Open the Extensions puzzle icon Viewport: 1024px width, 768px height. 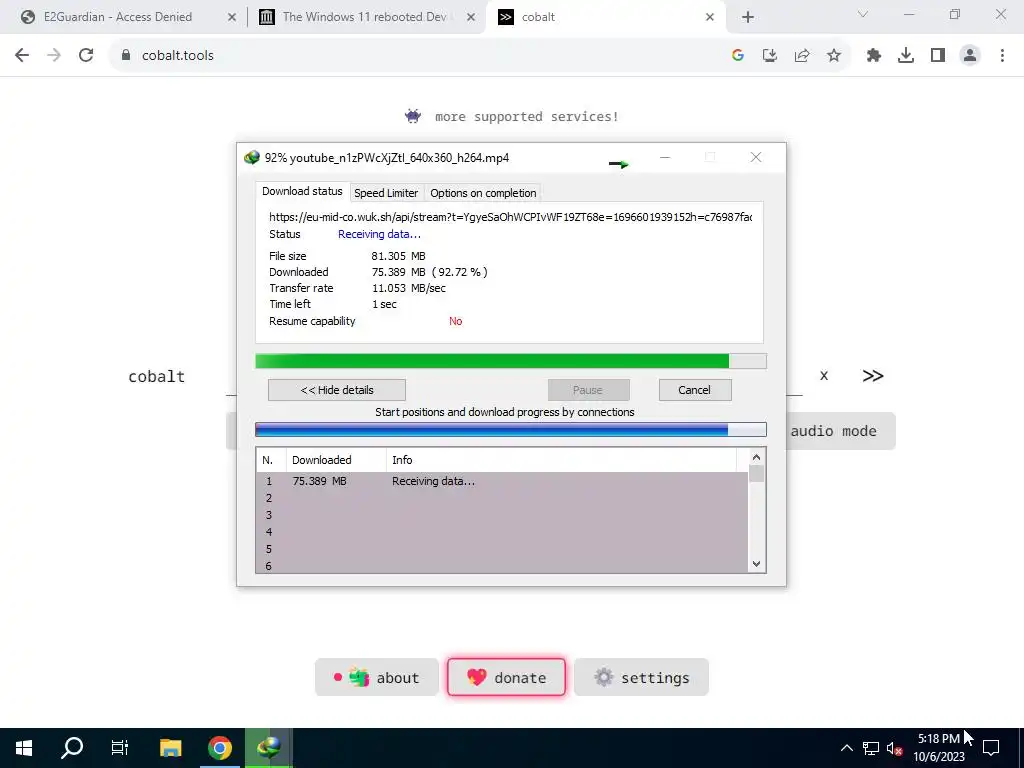point(874,56)
